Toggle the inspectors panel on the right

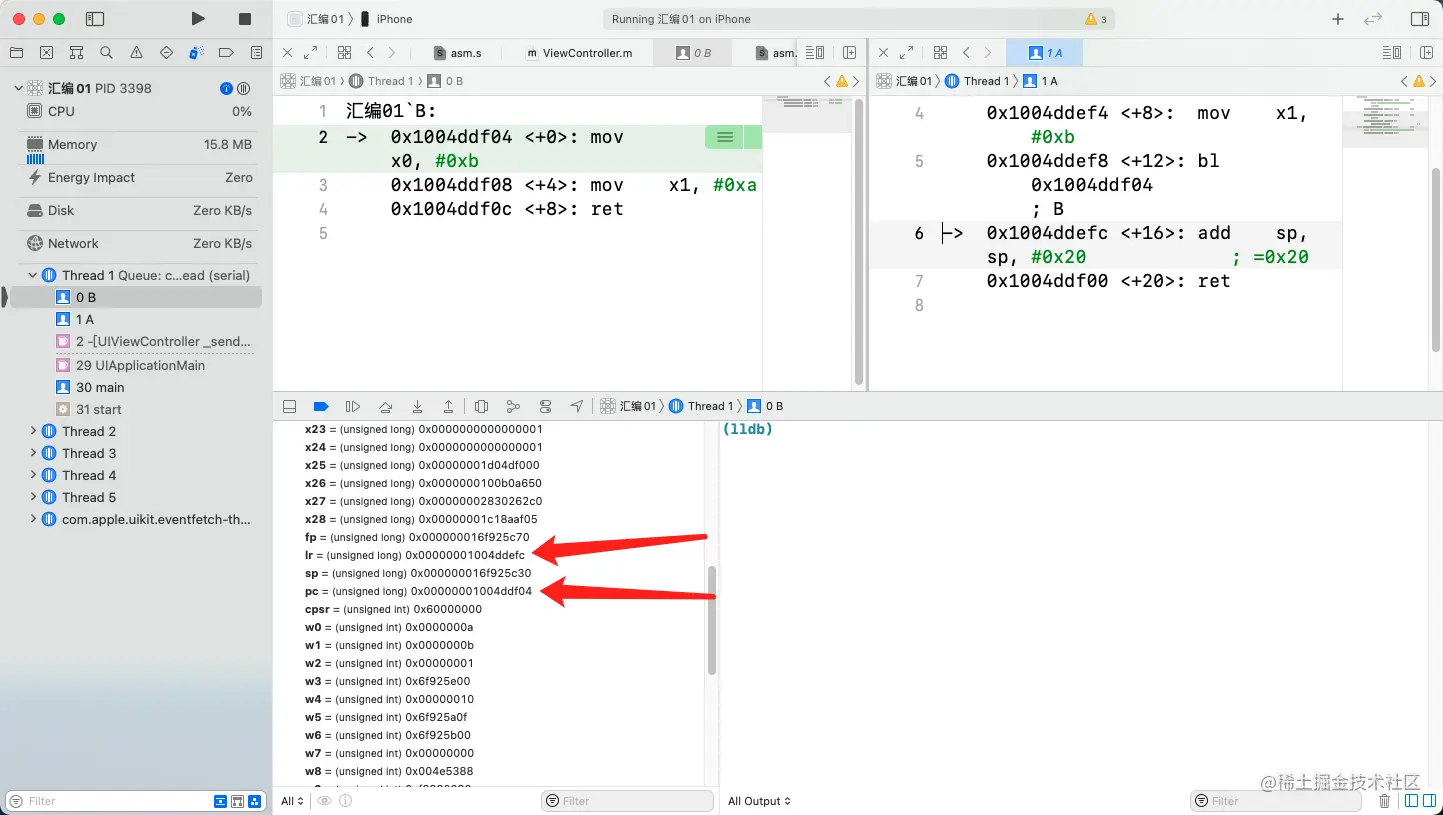(x=1420, y=19)
